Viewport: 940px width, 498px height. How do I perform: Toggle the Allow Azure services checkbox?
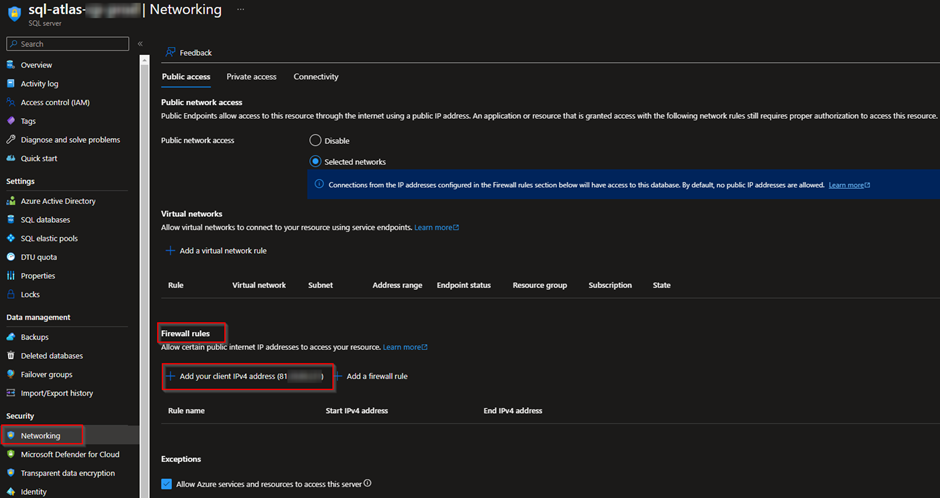click(x=167, y=484)
